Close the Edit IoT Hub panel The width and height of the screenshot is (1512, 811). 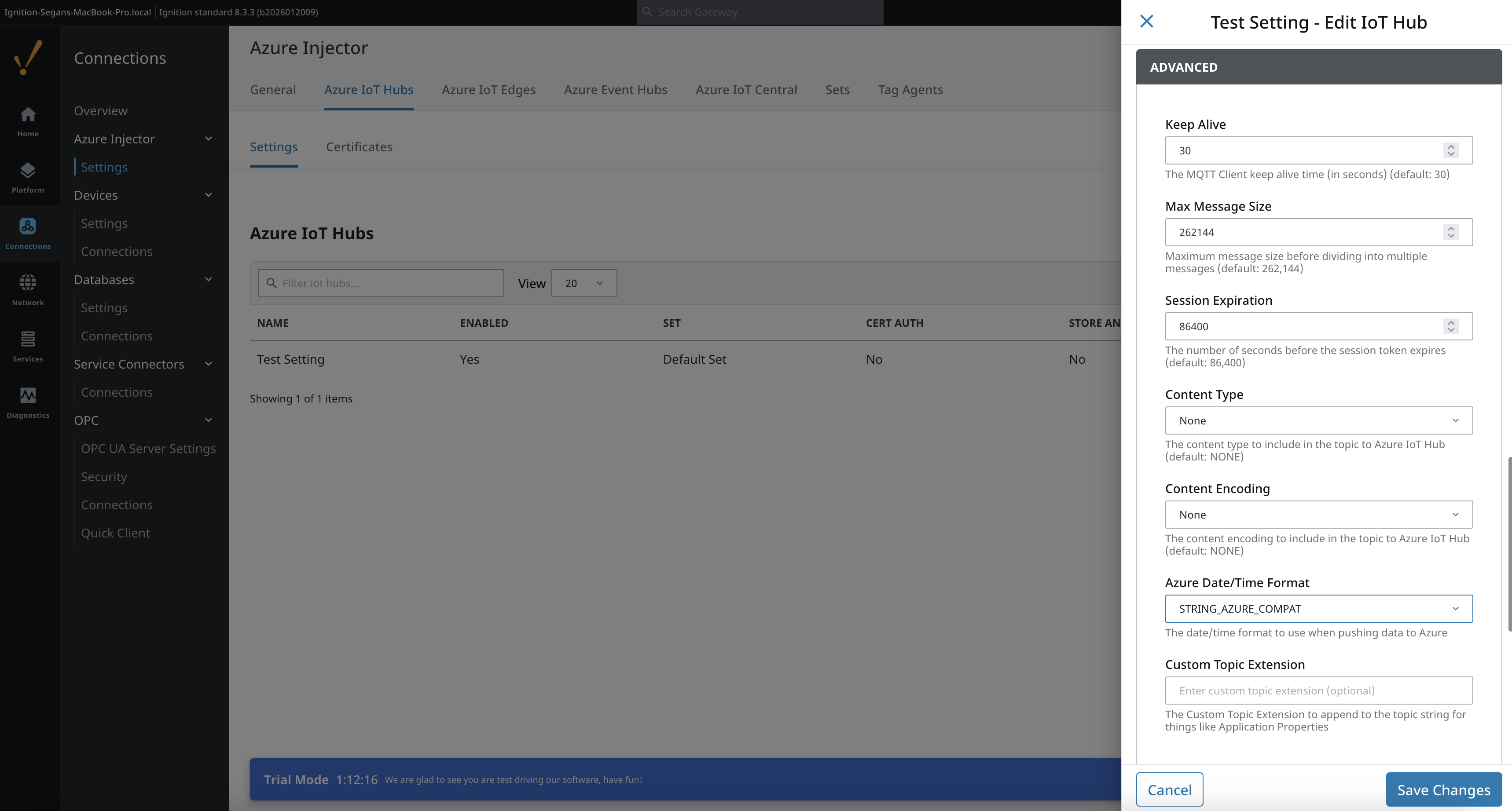[x=1146, y=22]
